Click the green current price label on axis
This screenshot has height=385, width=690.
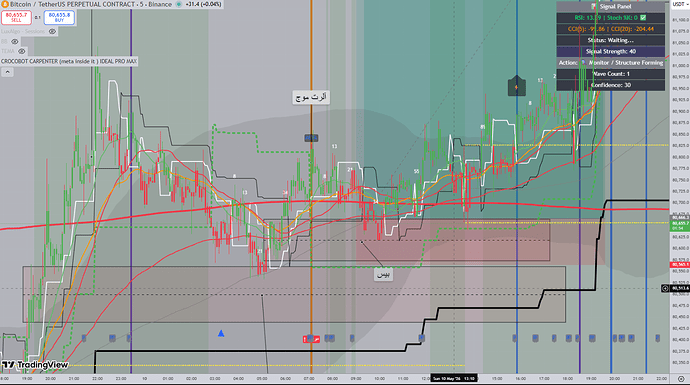tap(679, 226)
